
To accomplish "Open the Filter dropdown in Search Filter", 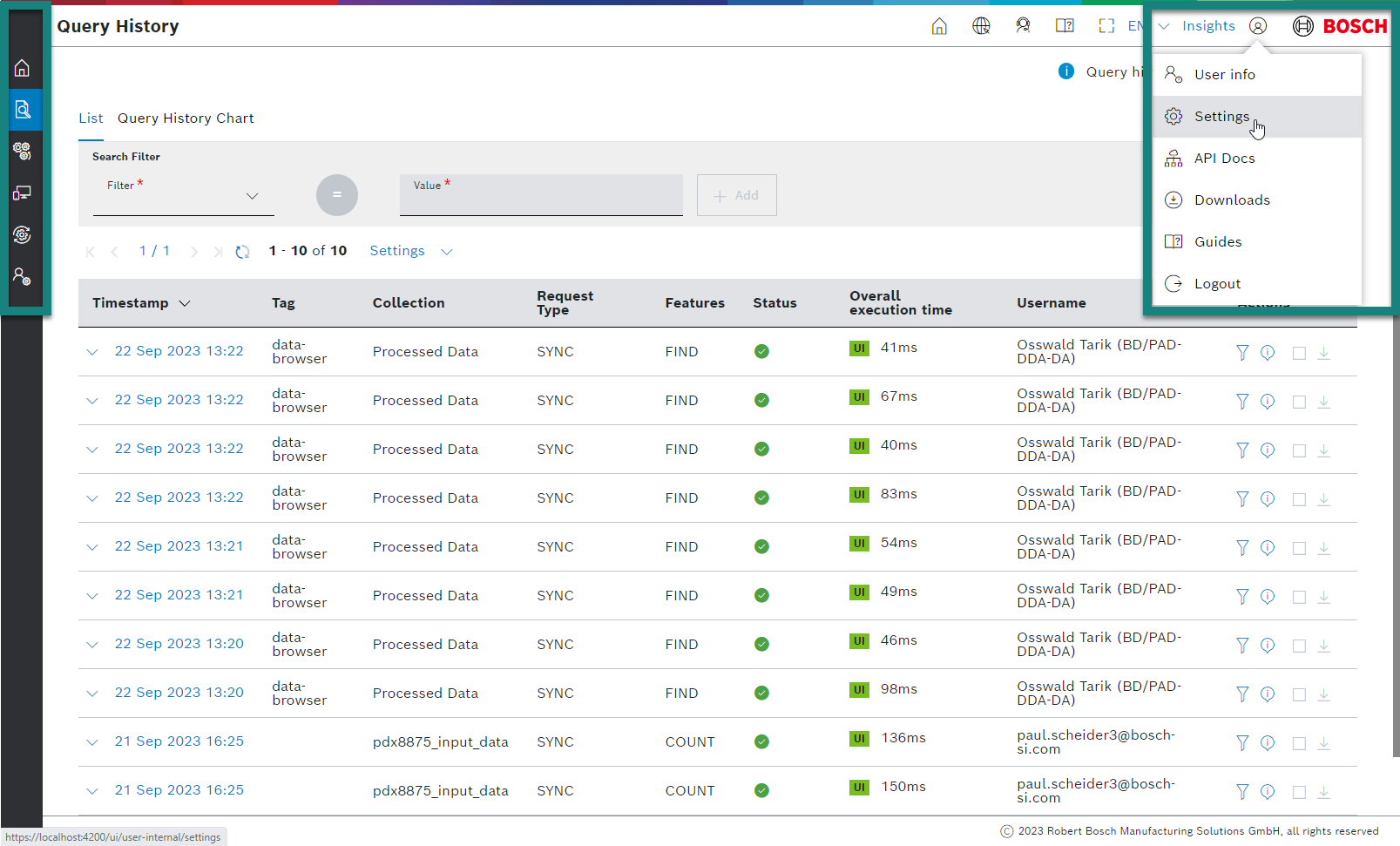I will (x=183, y=196).
